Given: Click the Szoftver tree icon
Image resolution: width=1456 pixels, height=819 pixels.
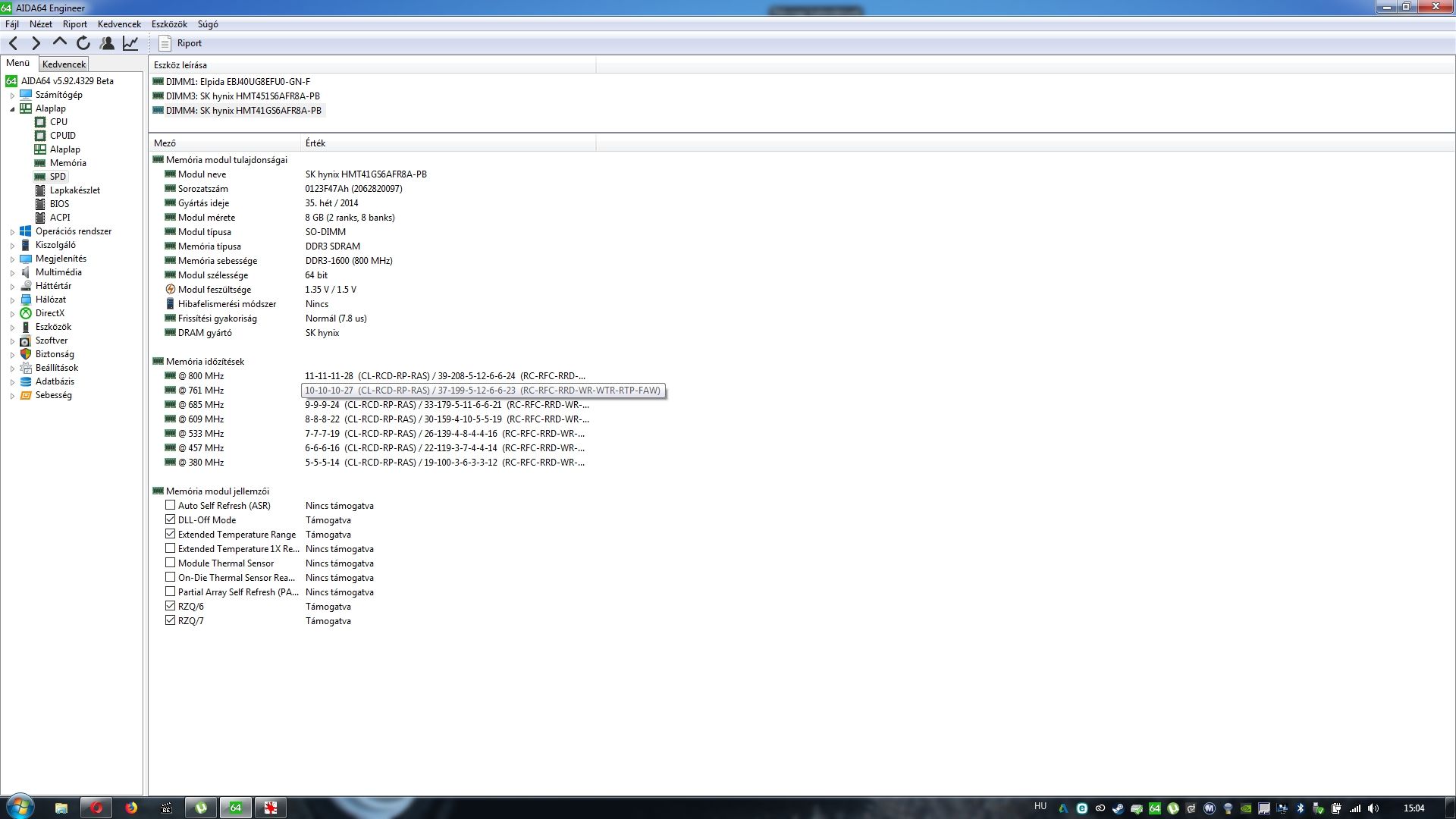Looking at the screenshot, I should (26, 340).
